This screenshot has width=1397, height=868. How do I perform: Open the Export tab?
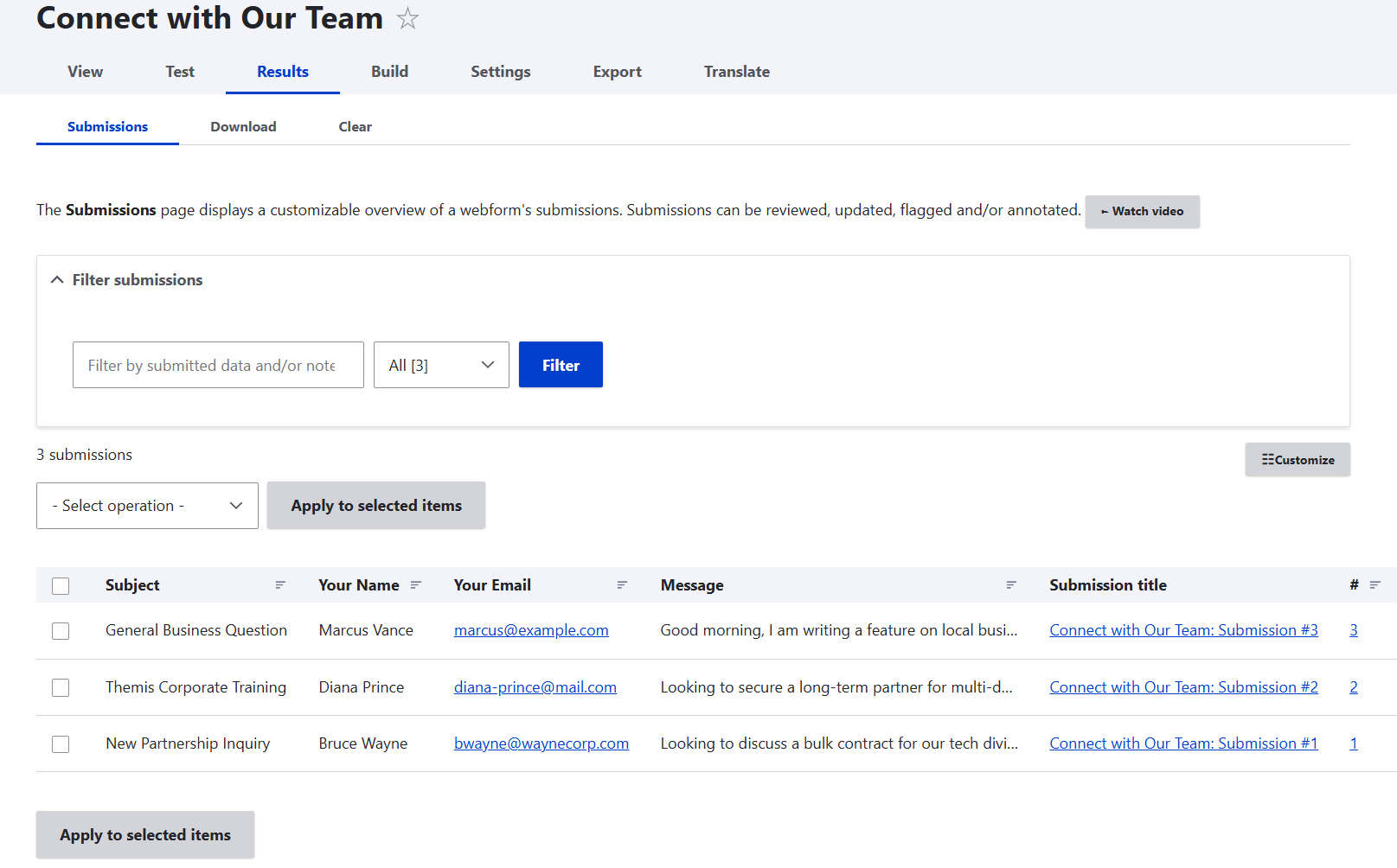pyautogui.click(x=618, y=72)
